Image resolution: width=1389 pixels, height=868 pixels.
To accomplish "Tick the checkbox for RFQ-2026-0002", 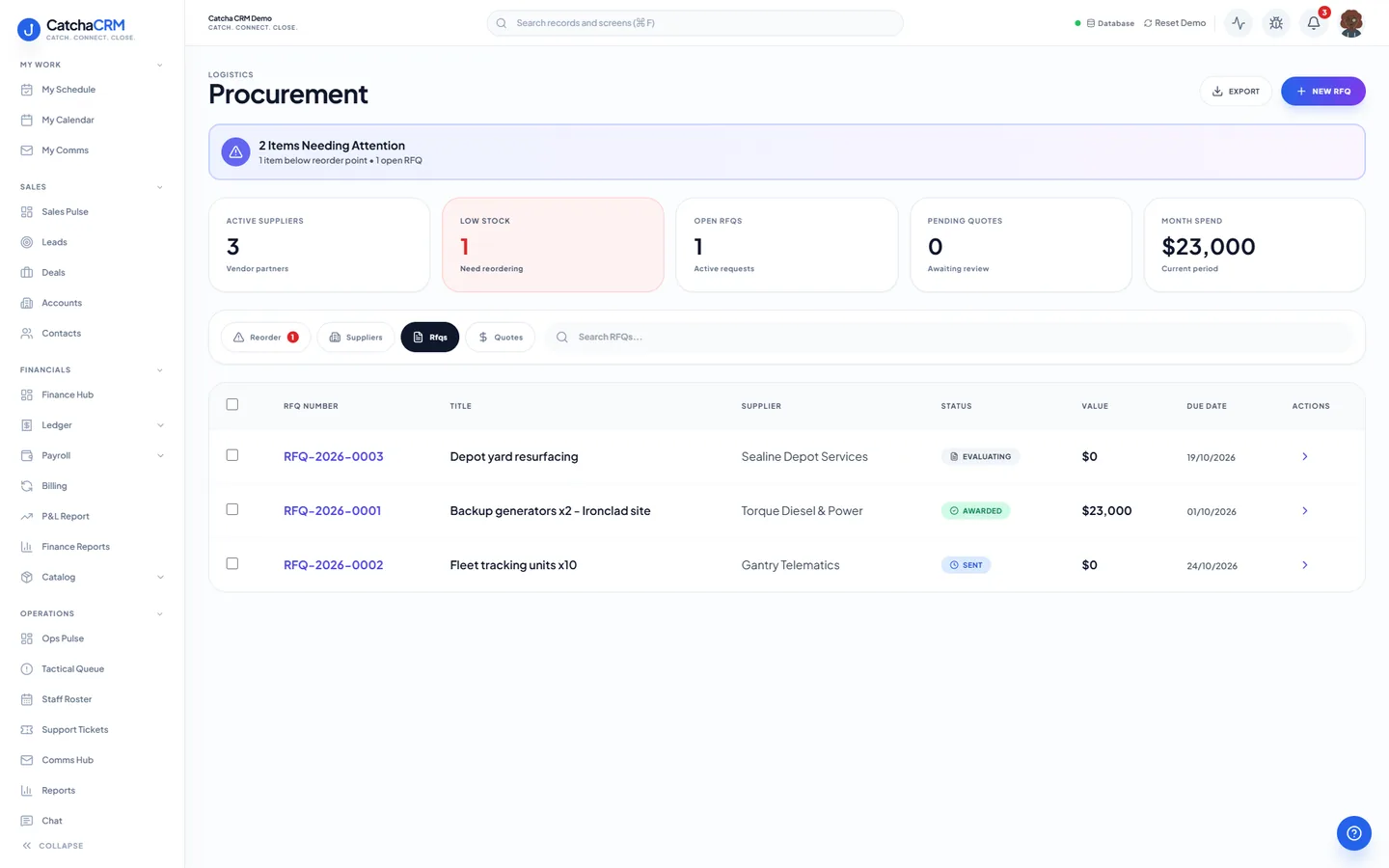I will pyautogui.click(x=232, y=563).
